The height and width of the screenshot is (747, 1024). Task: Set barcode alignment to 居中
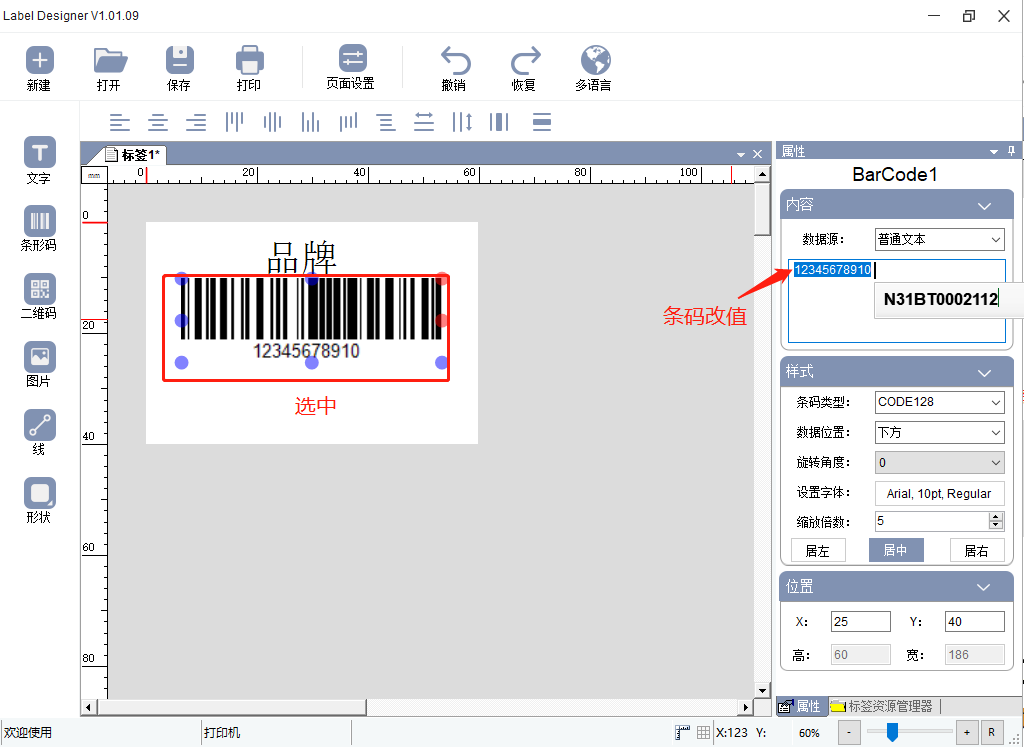click(896, 550)
